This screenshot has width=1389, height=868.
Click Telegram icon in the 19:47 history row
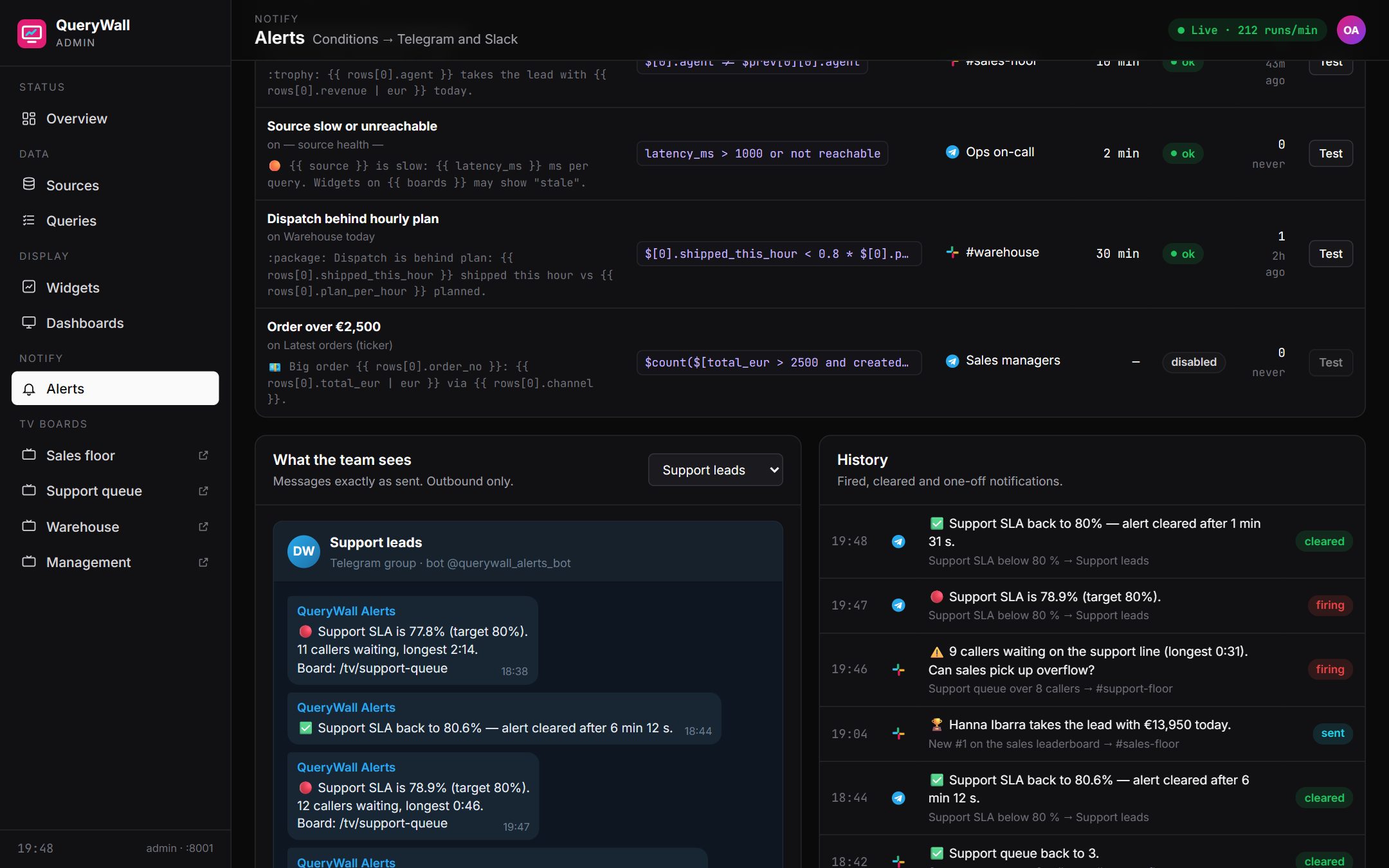point(898,605)
